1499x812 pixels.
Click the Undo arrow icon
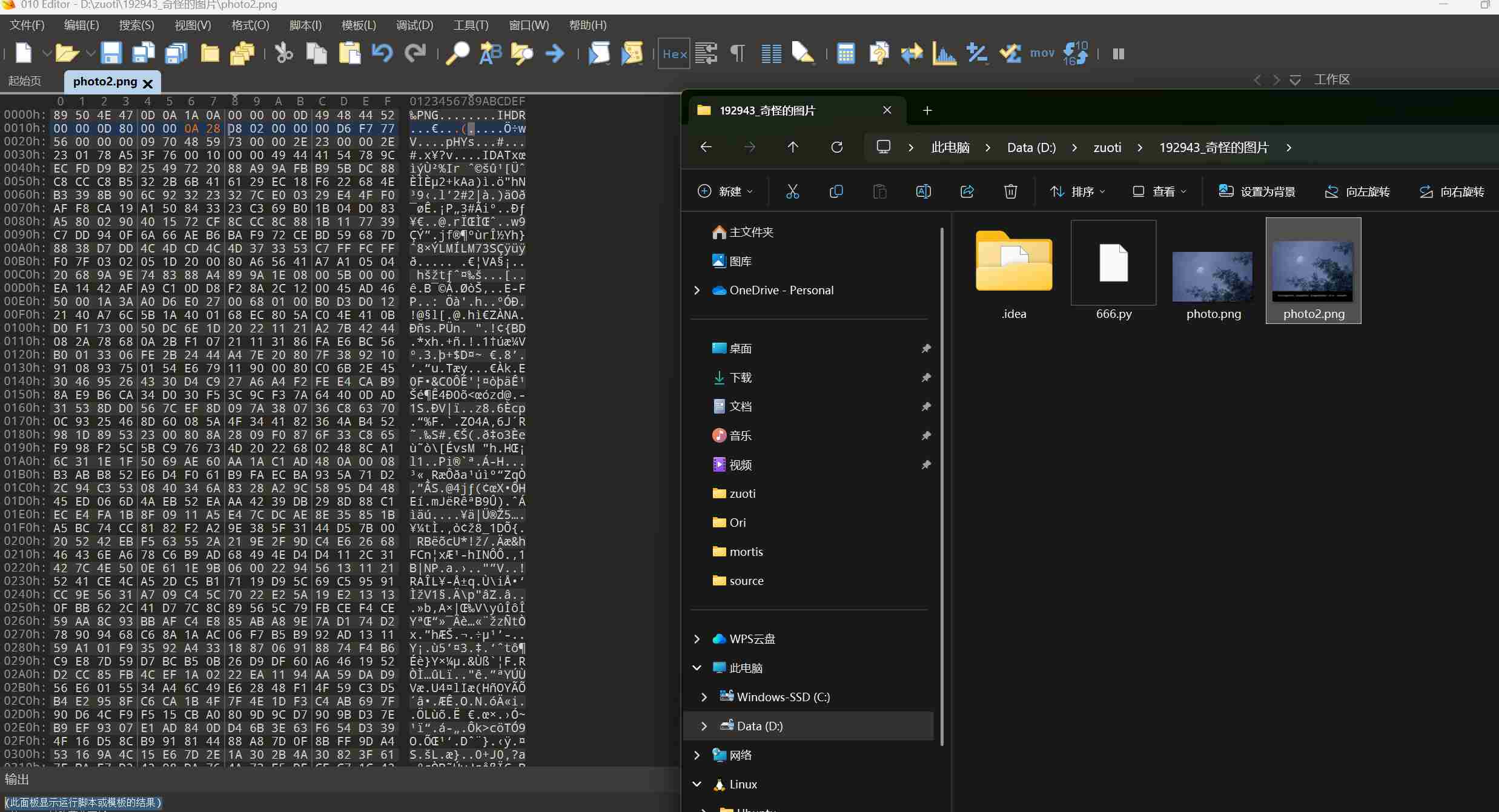pos(382,53)
